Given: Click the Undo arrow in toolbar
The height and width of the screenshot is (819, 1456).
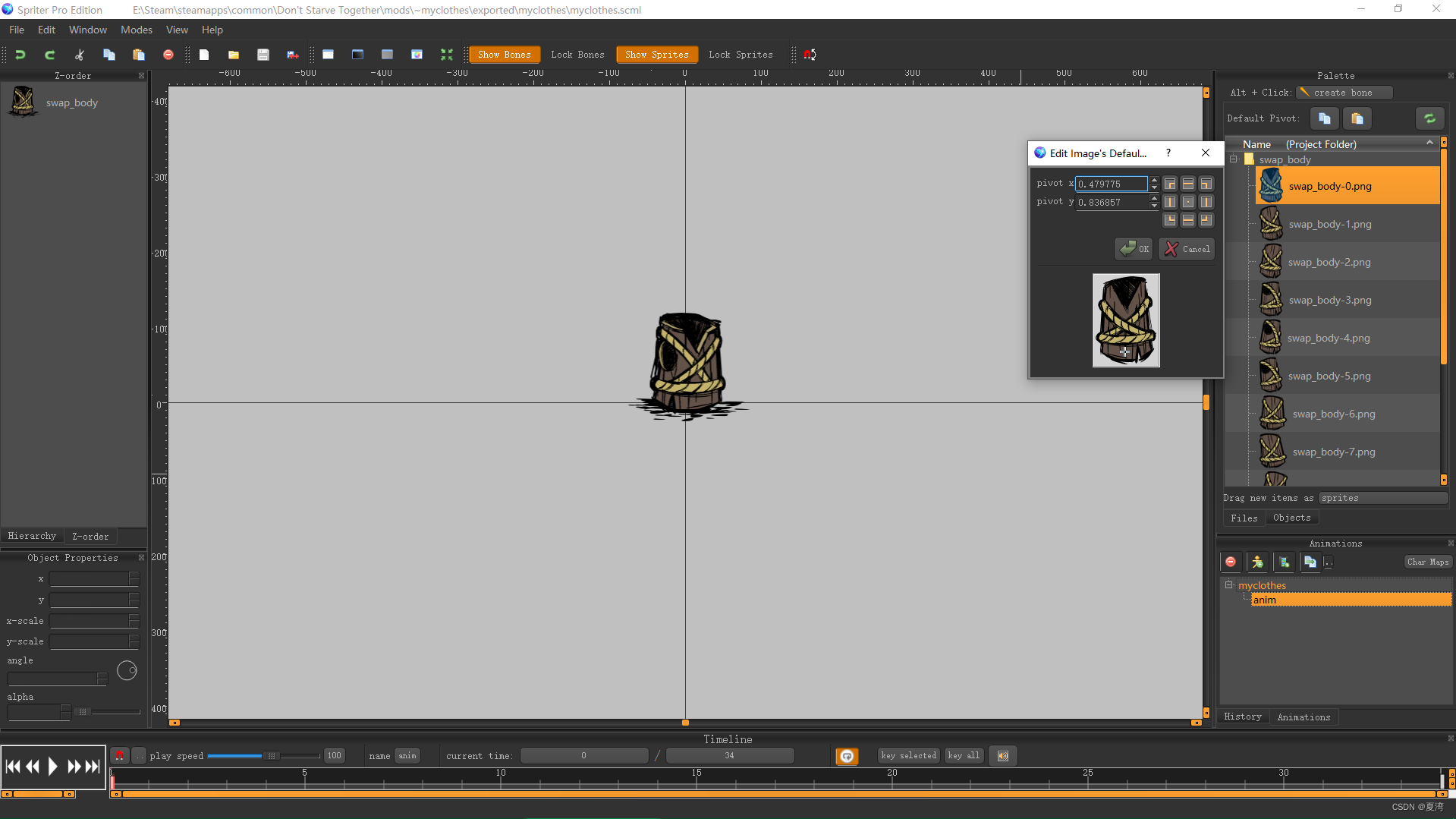Looking at the screenshot, I should tap(20, 55).
